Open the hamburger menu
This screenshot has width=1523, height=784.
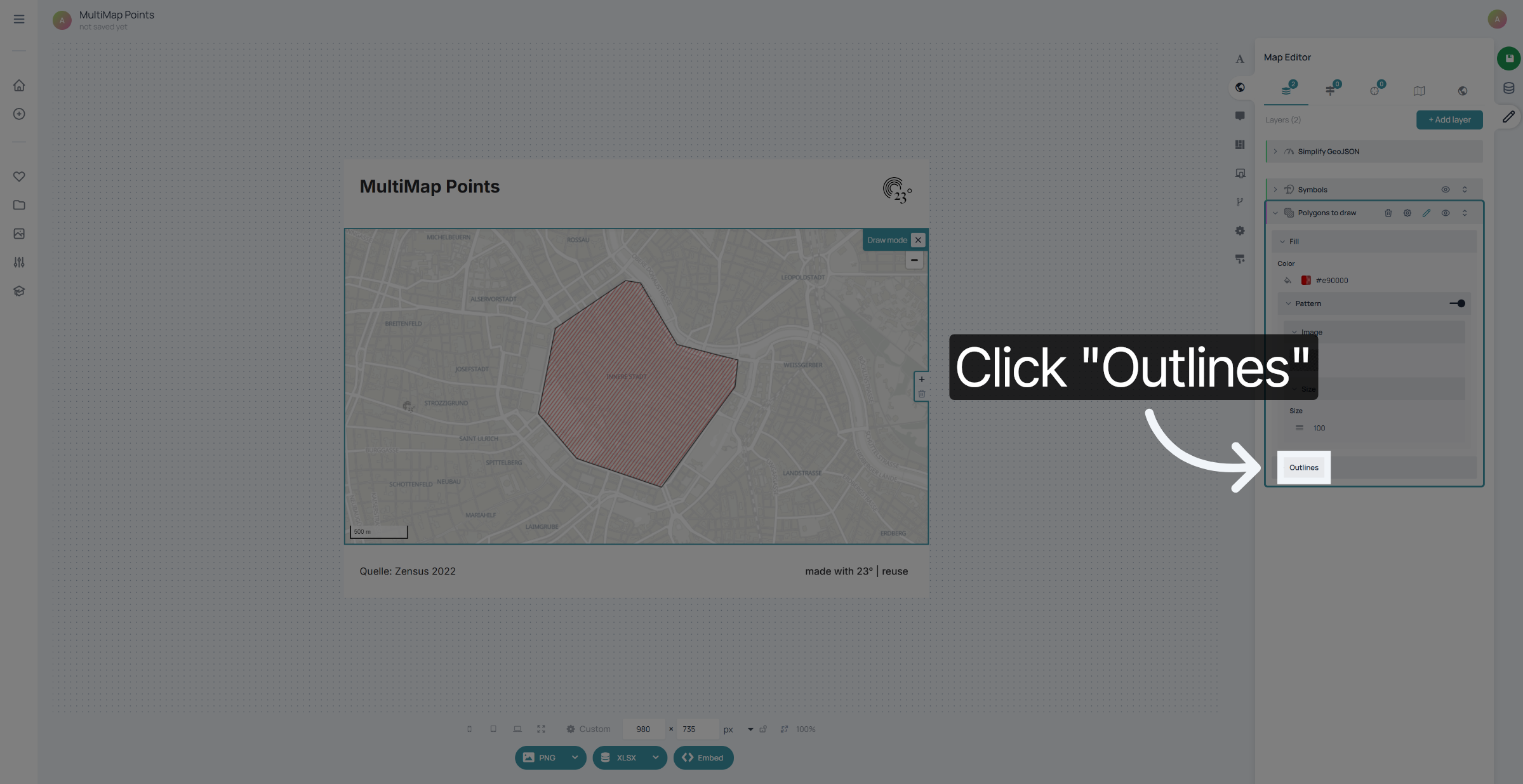[x=19, y=19]
